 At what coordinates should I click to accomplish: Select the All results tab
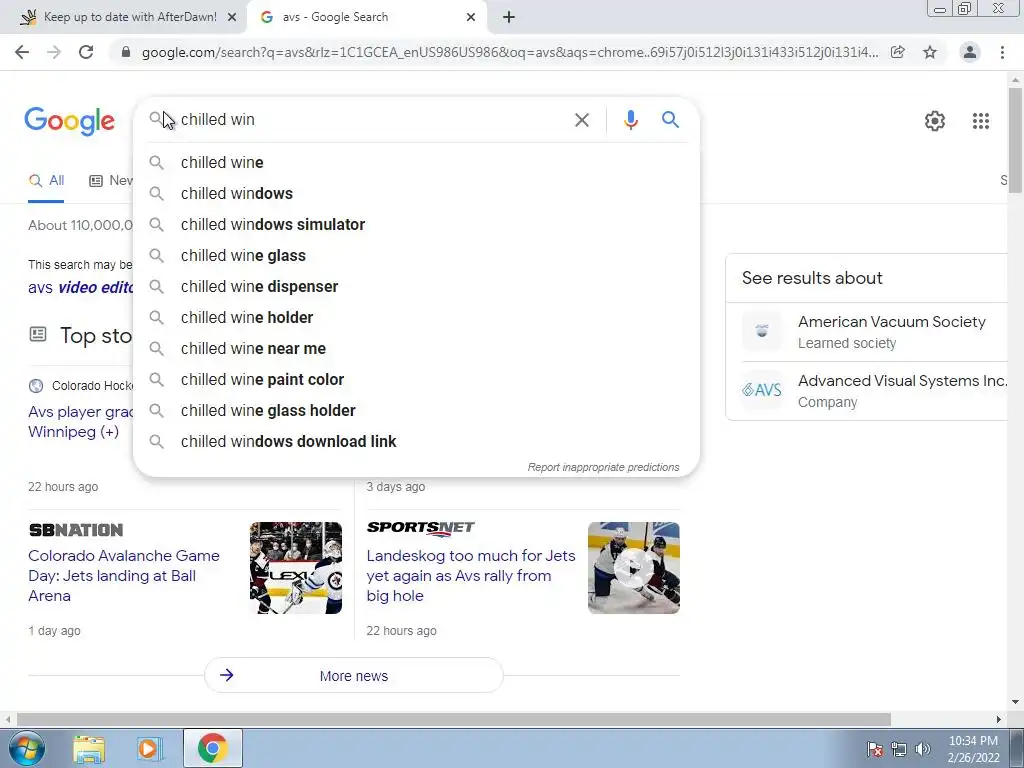tap(46, 181)
